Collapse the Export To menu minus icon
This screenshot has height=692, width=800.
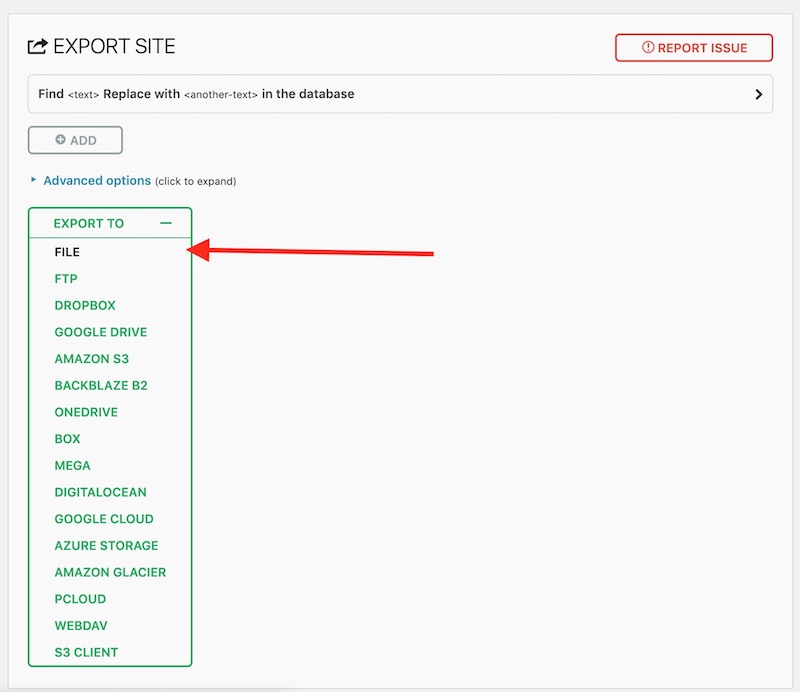coord(166,223)
